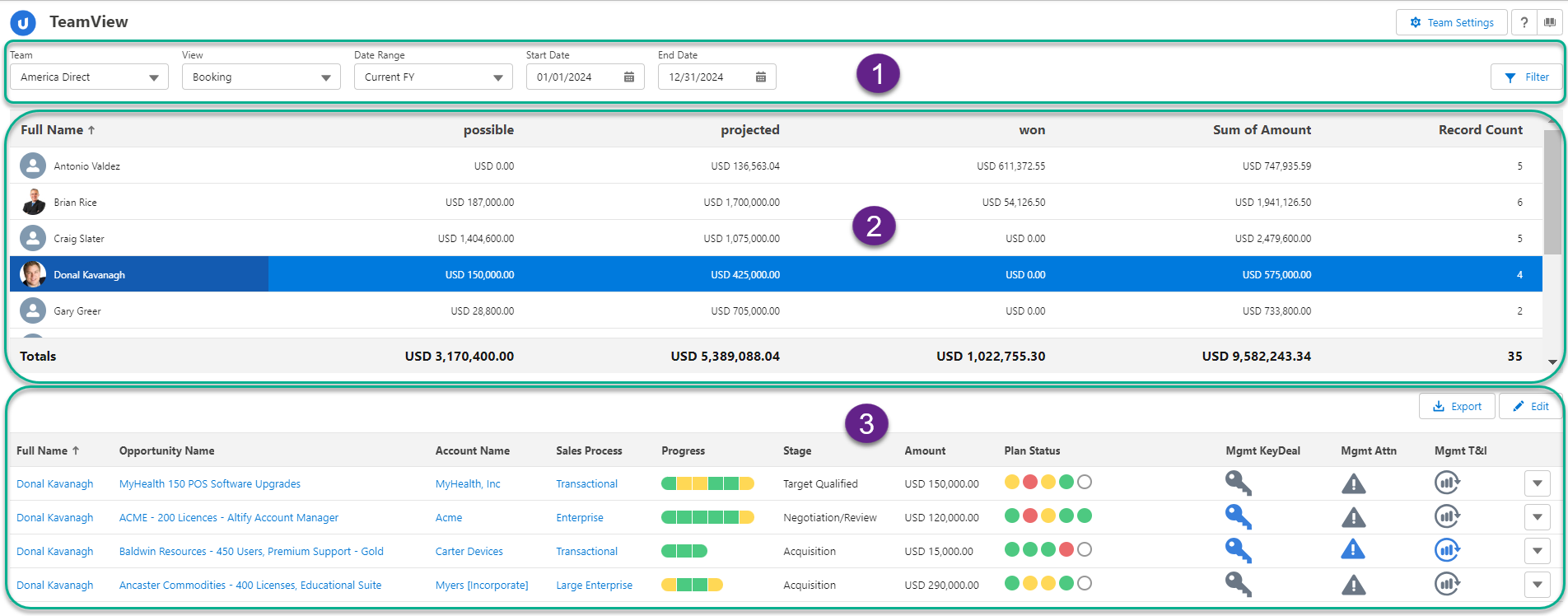Click Mgmt KeyDeal key on Ancaster Commodities row
The image size is (1568, 616).
(1238, 585)
